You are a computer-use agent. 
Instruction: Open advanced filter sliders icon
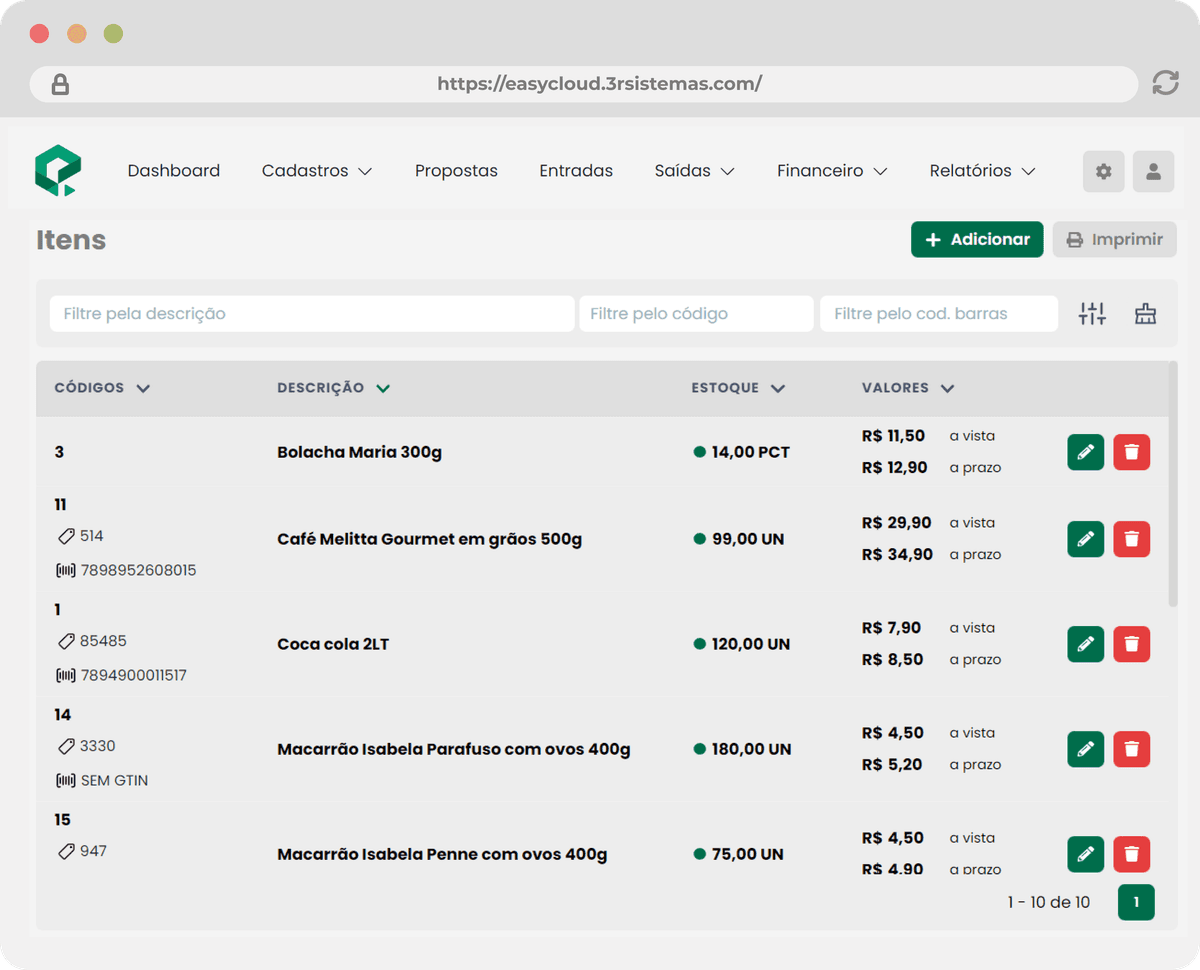[1092, 314]
